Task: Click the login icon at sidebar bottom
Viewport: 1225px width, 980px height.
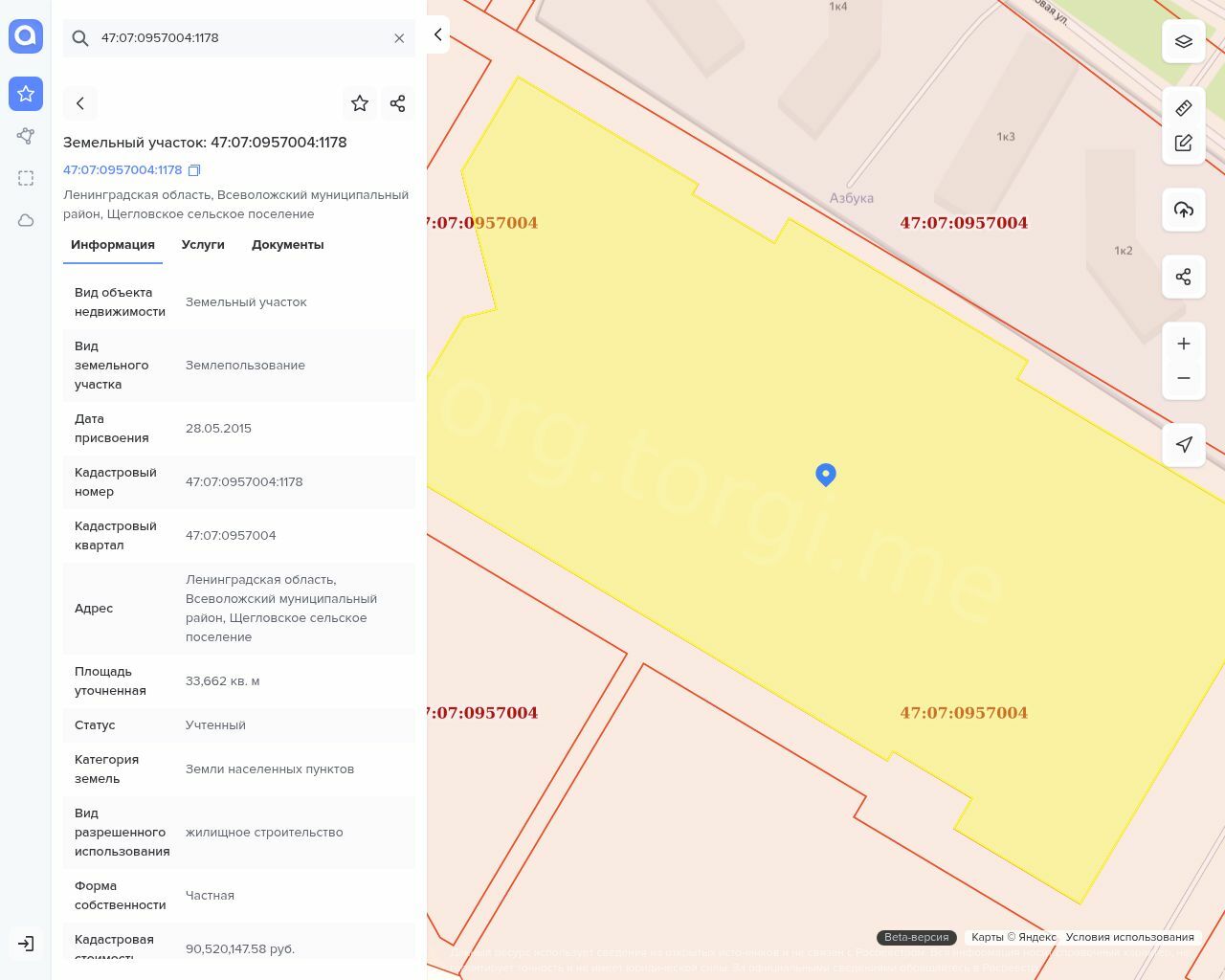Action: point(26,944)
